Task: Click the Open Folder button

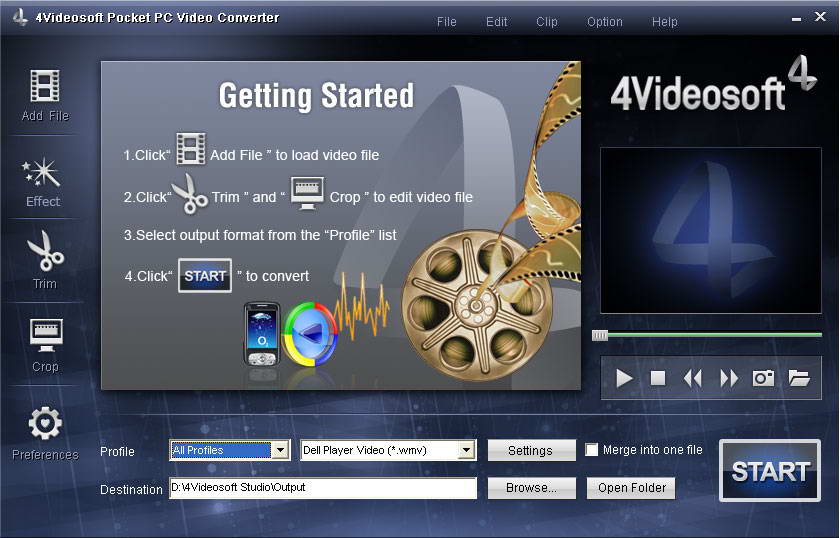Action: point(631,488)
